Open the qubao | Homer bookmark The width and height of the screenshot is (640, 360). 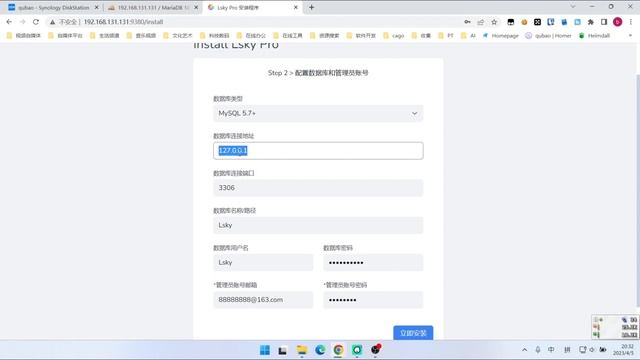coord(548,36)
